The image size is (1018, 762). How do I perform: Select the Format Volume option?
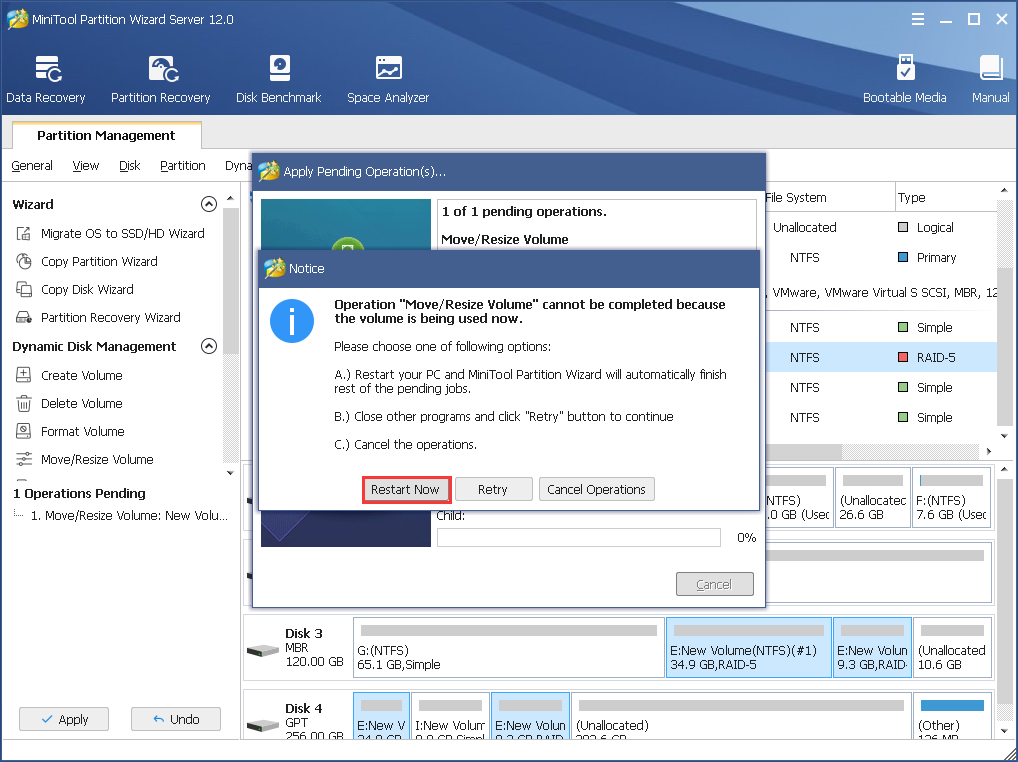(x=84, y=431)
